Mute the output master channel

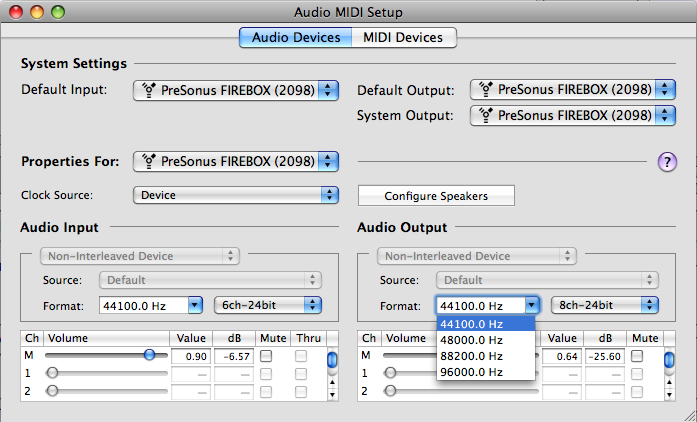tap(637, 356)
